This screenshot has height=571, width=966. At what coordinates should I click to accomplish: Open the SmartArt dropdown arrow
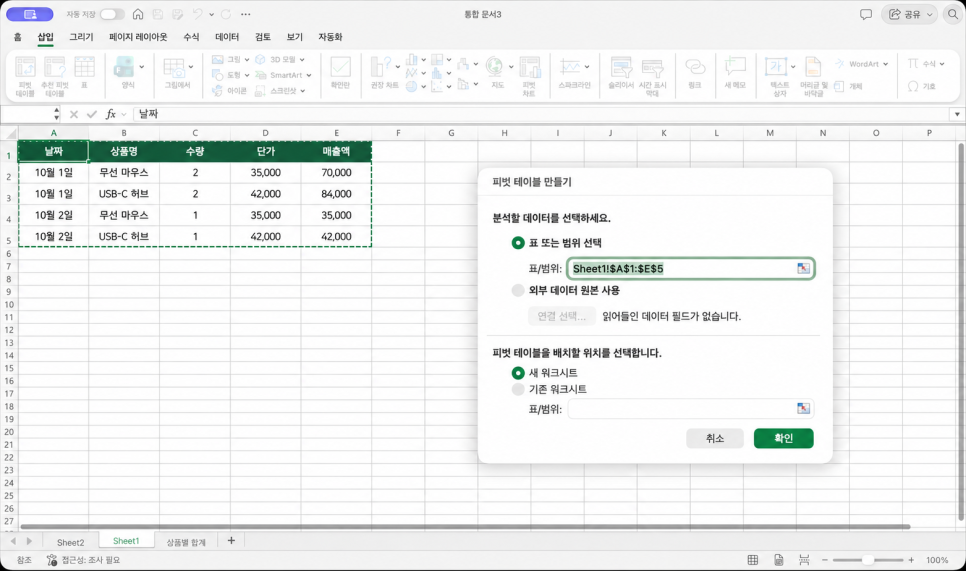click(309, 75)
